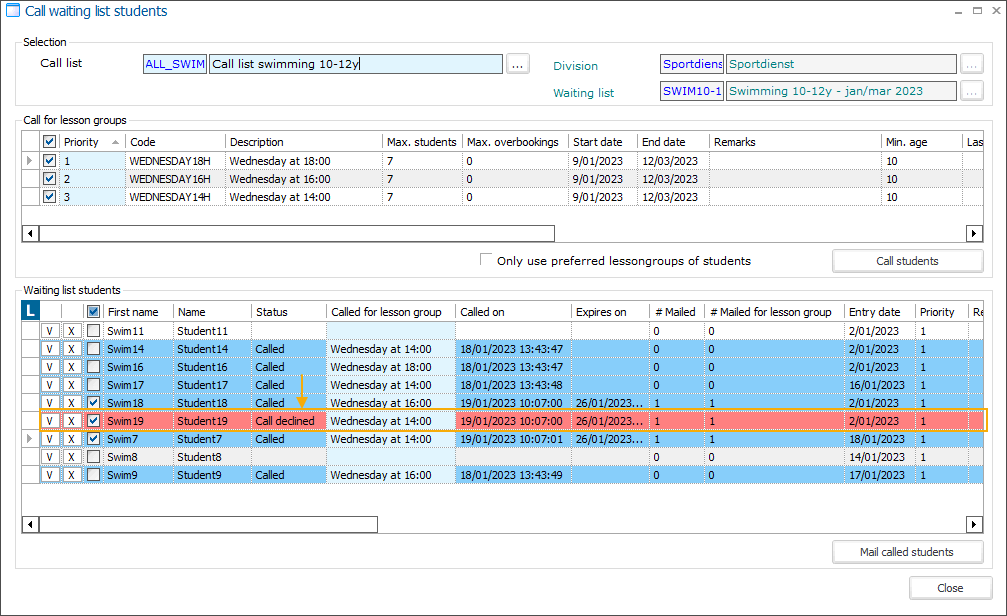The height and width of the screenshot is (616, 1007).
Task: Uncheck the WEDNESDAY16H lesson group row
Action: (49, 178)
